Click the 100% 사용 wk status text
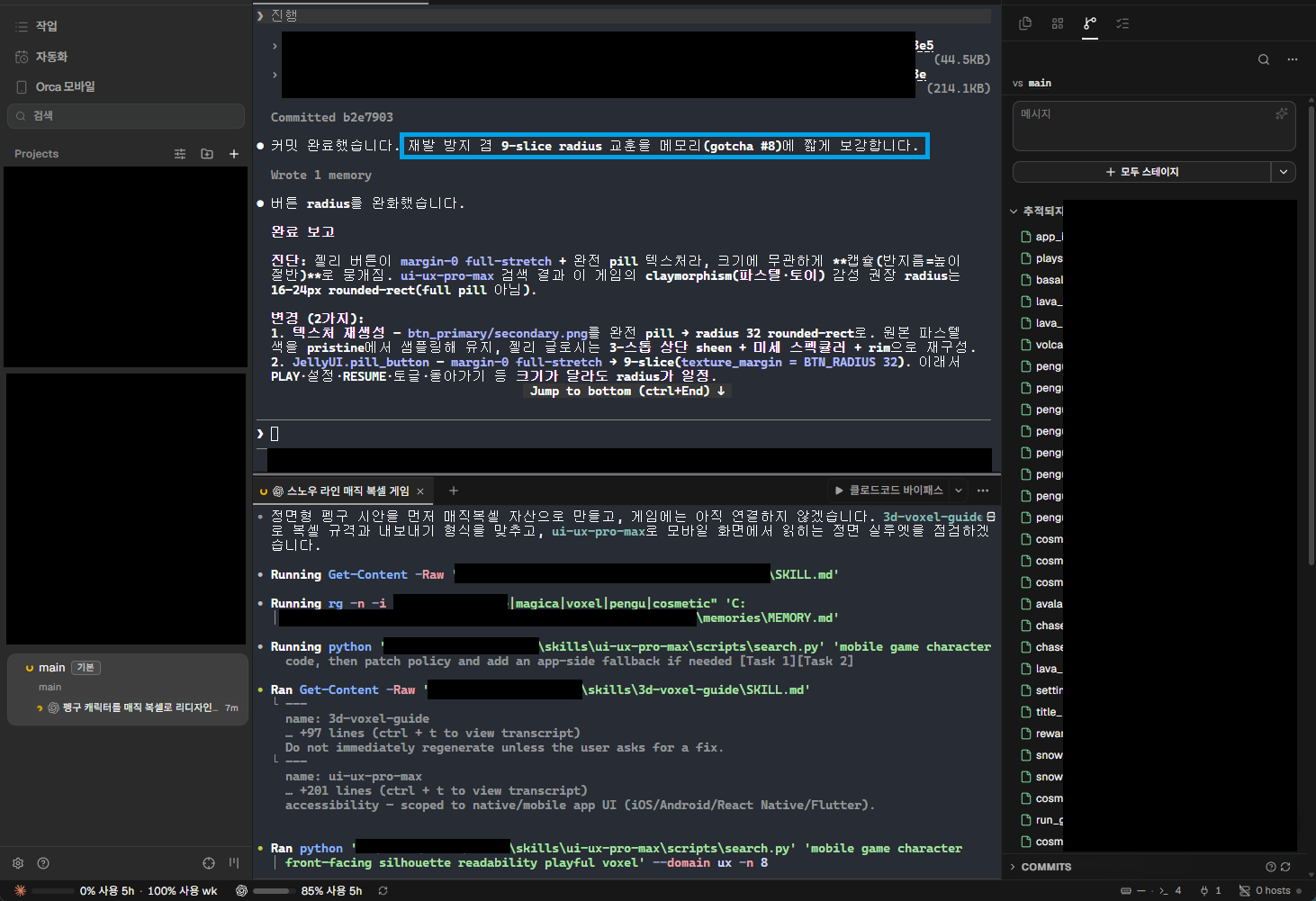Image resolution: width=1316 pixels, height=901 pixels. pos(183,890)
